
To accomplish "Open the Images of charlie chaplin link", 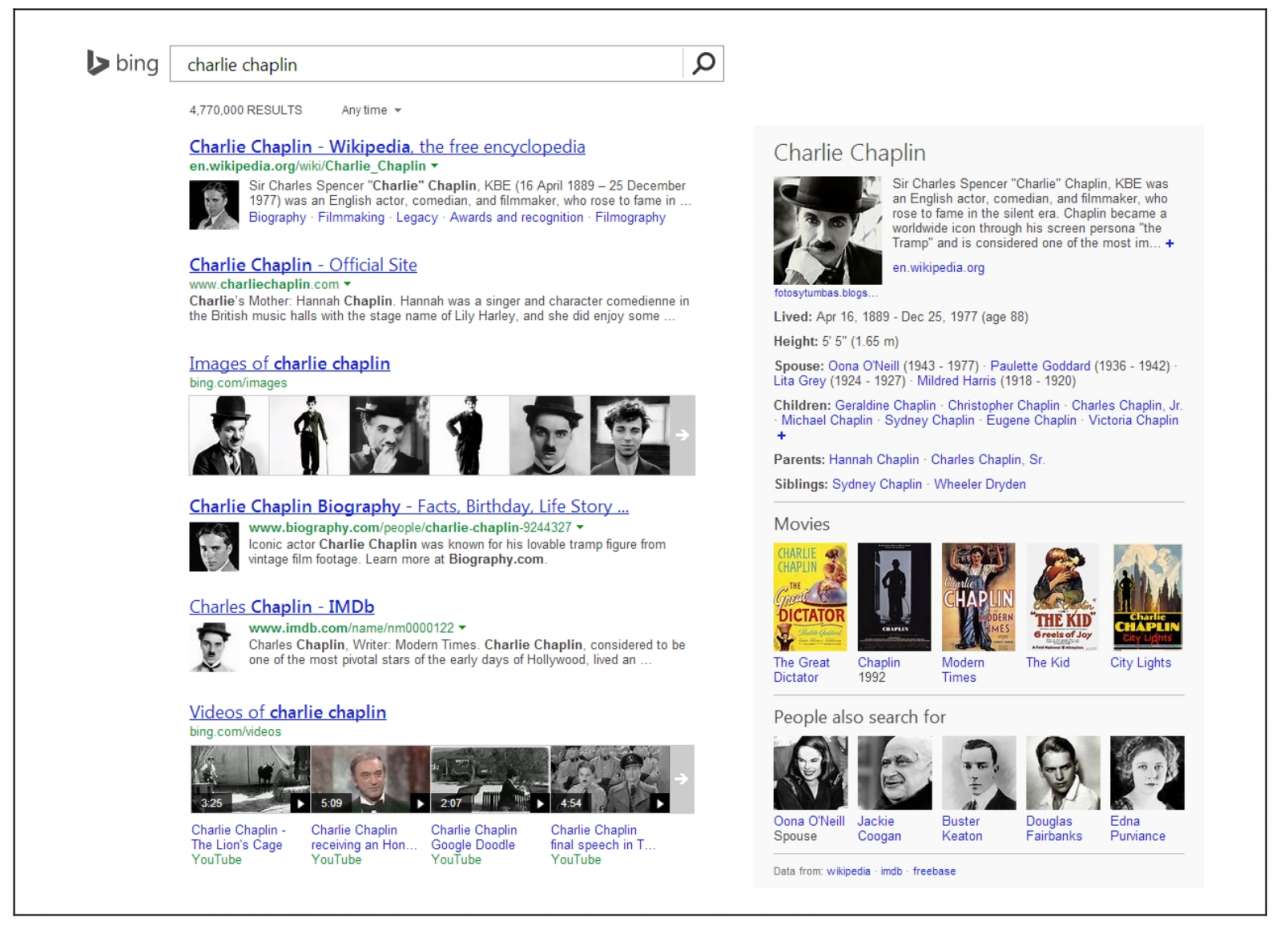I will point(290,364).
